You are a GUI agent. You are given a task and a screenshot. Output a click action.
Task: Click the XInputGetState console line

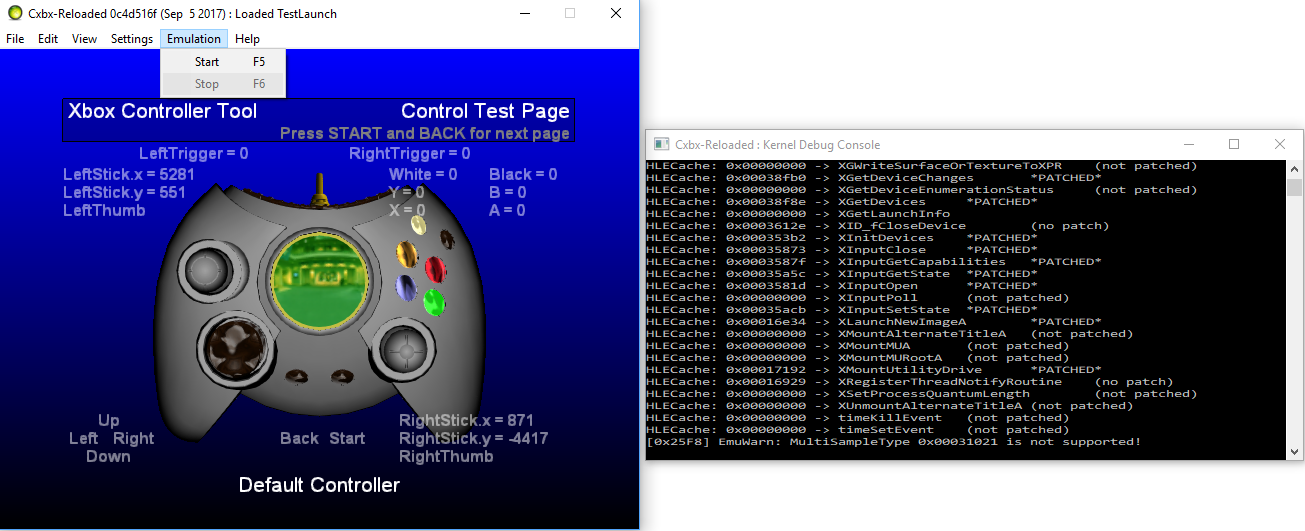(842, 273)
